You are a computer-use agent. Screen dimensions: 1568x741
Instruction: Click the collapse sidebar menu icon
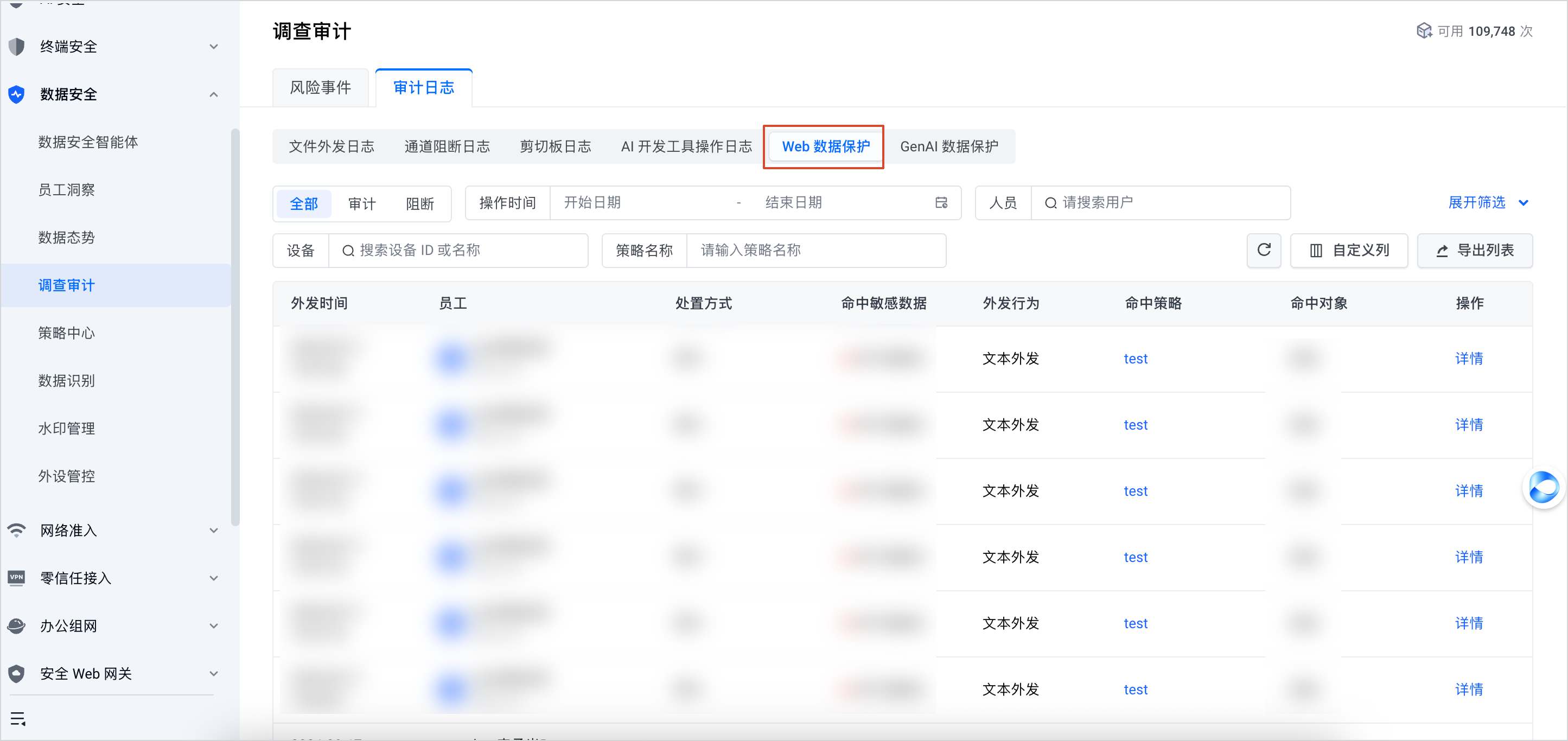(x=18, y=719)
